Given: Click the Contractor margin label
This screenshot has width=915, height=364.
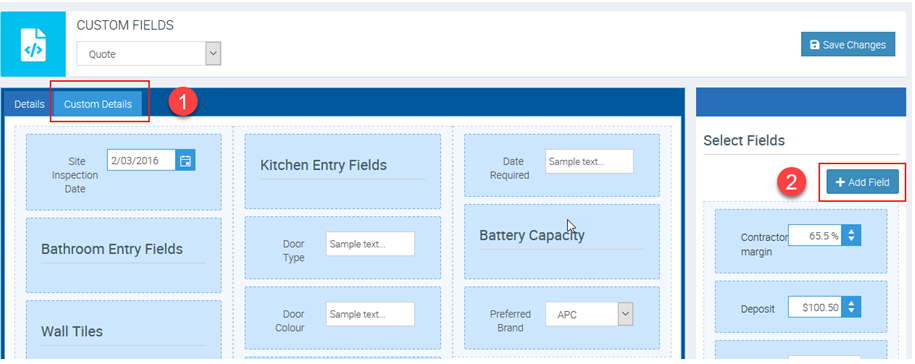Looking at the screenshot, I should (764, 245).
